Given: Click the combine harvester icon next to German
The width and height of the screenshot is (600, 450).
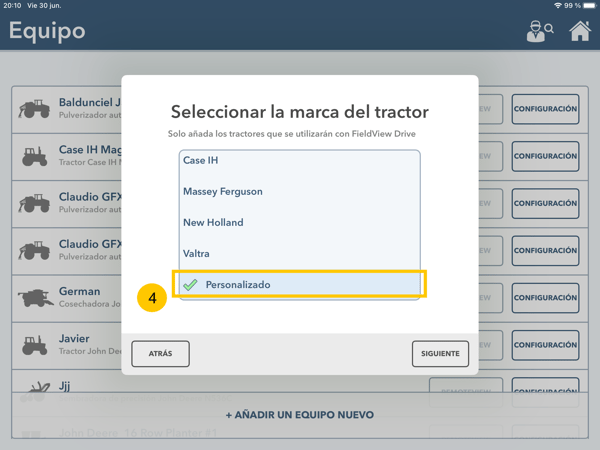Looking at the screenshot, I should tap(36, 298).
